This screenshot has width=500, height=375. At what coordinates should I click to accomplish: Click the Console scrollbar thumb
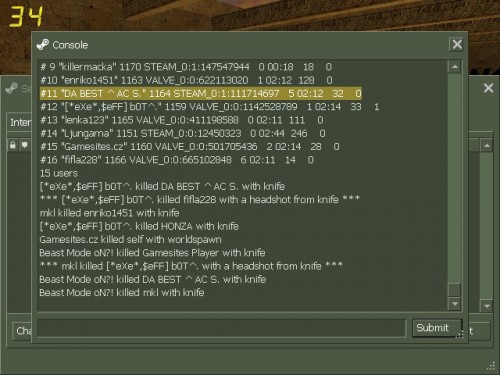pyautogui.click(x=455, y=290)
